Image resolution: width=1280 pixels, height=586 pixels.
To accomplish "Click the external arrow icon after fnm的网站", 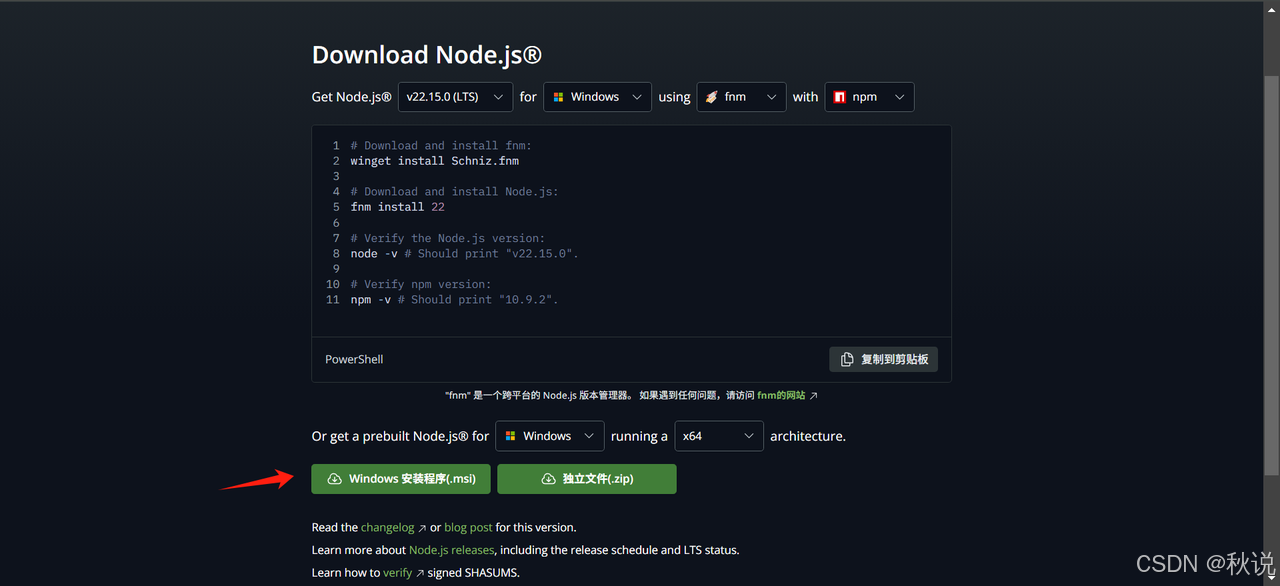I will click(814, 396).
